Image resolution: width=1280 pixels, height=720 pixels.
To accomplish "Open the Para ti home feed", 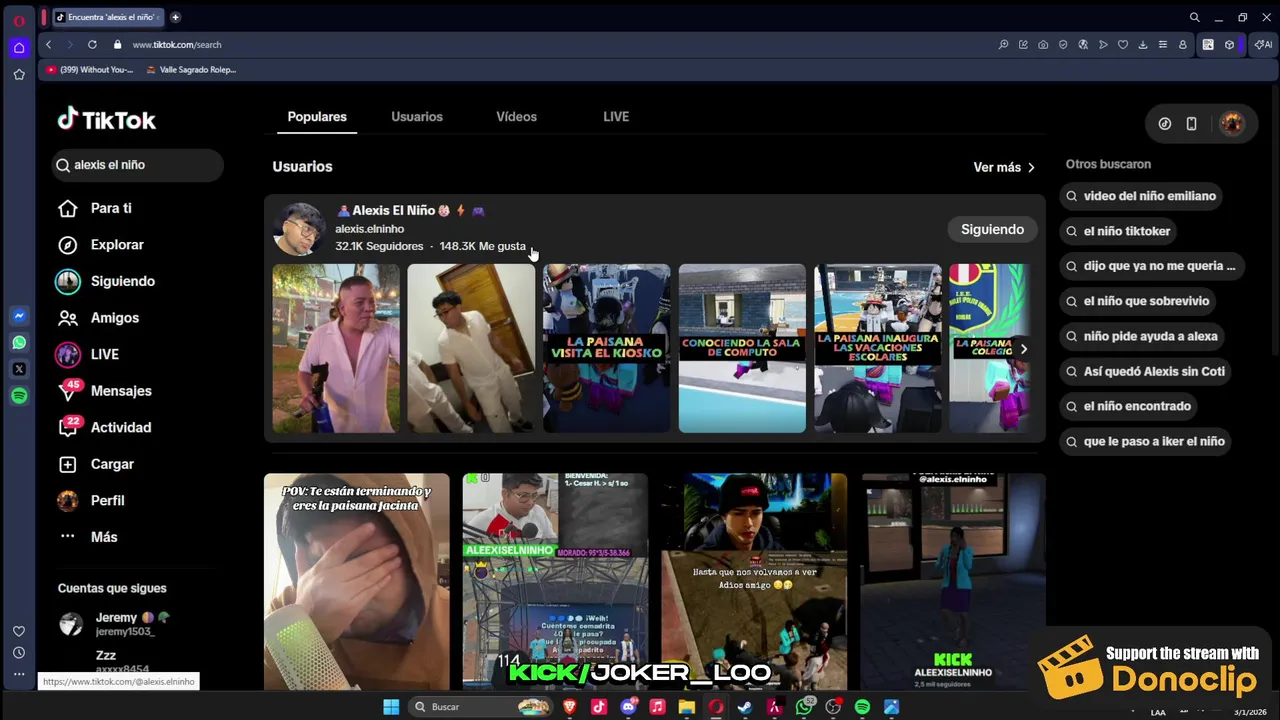I will (x=95, y=208).
